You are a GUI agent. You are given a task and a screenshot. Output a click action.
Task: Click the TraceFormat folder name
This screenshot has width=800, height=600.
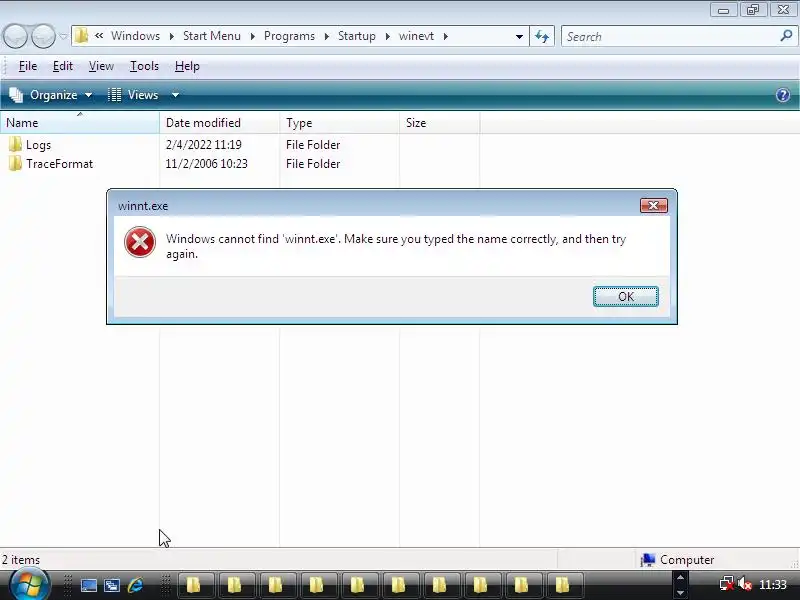coord(60,164)
